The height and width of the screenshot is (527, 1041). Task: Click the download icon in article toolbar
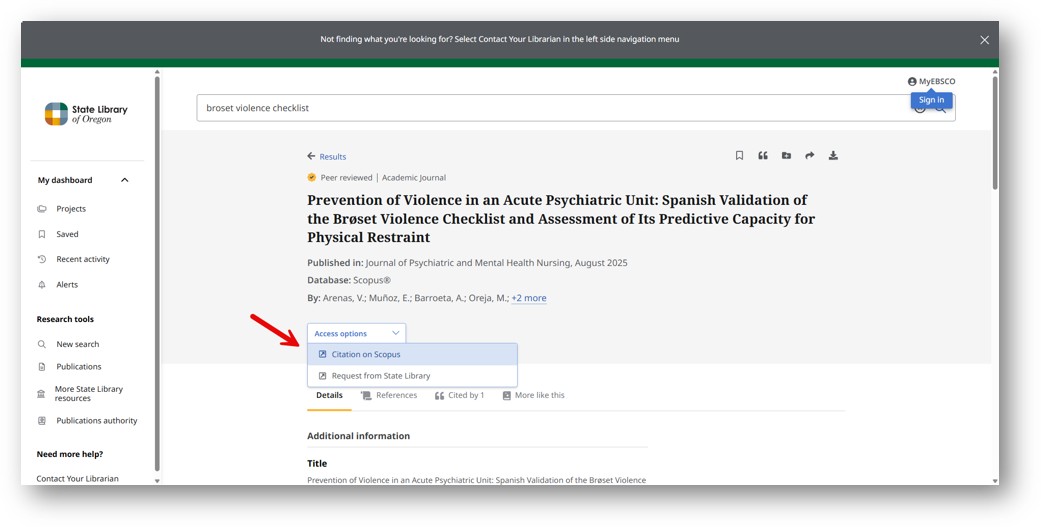(x=833, y=156)
